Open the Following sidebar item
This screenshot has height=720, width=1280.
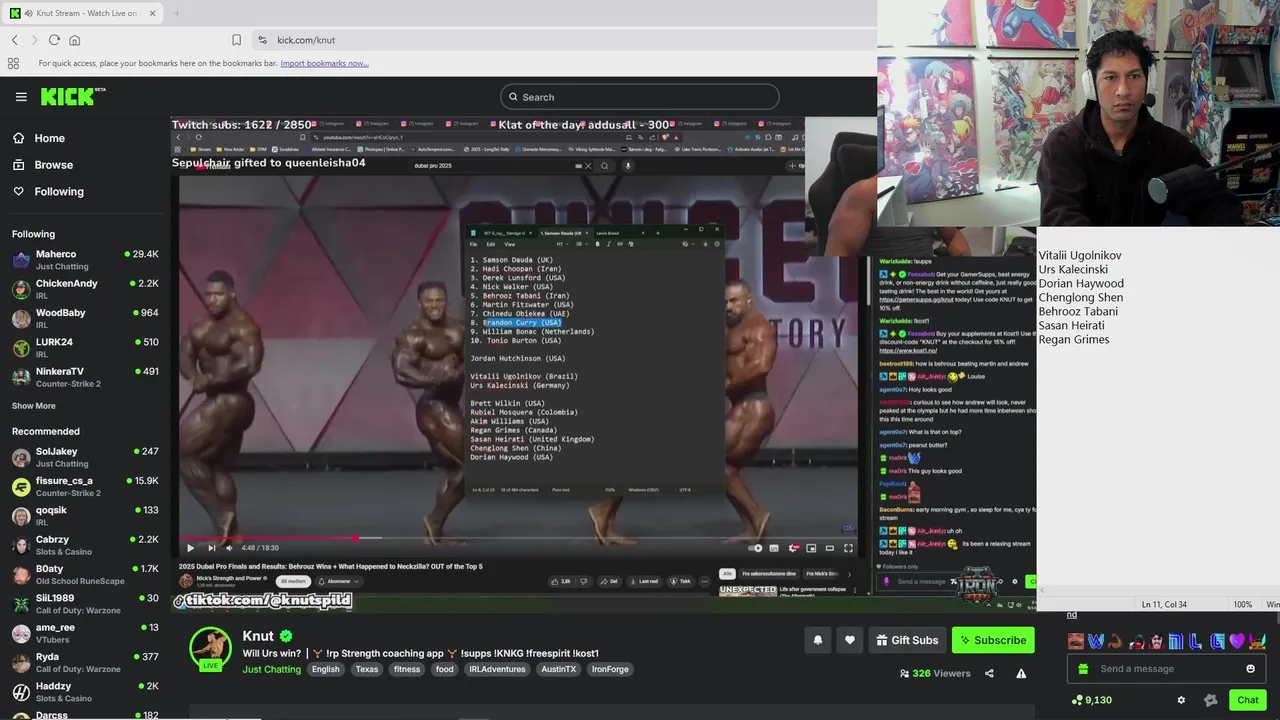pyautogui.click(x=58, y=191)
